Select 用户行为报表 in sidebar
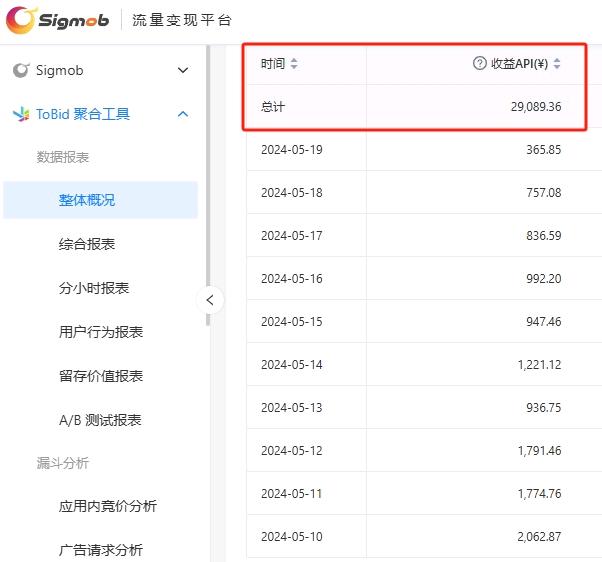The height and width of the screenshot is (562, 602). 101,332
